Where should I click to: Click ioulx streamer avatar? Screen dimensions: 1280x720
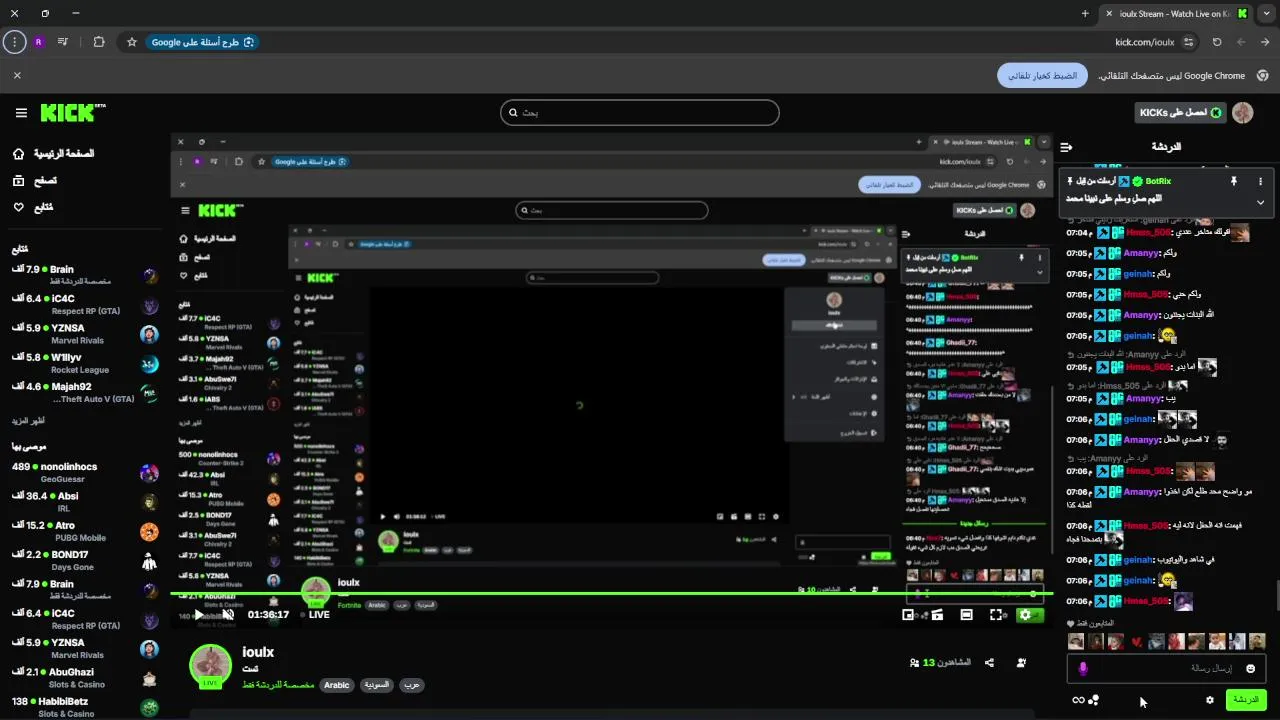tap(210, 666)
